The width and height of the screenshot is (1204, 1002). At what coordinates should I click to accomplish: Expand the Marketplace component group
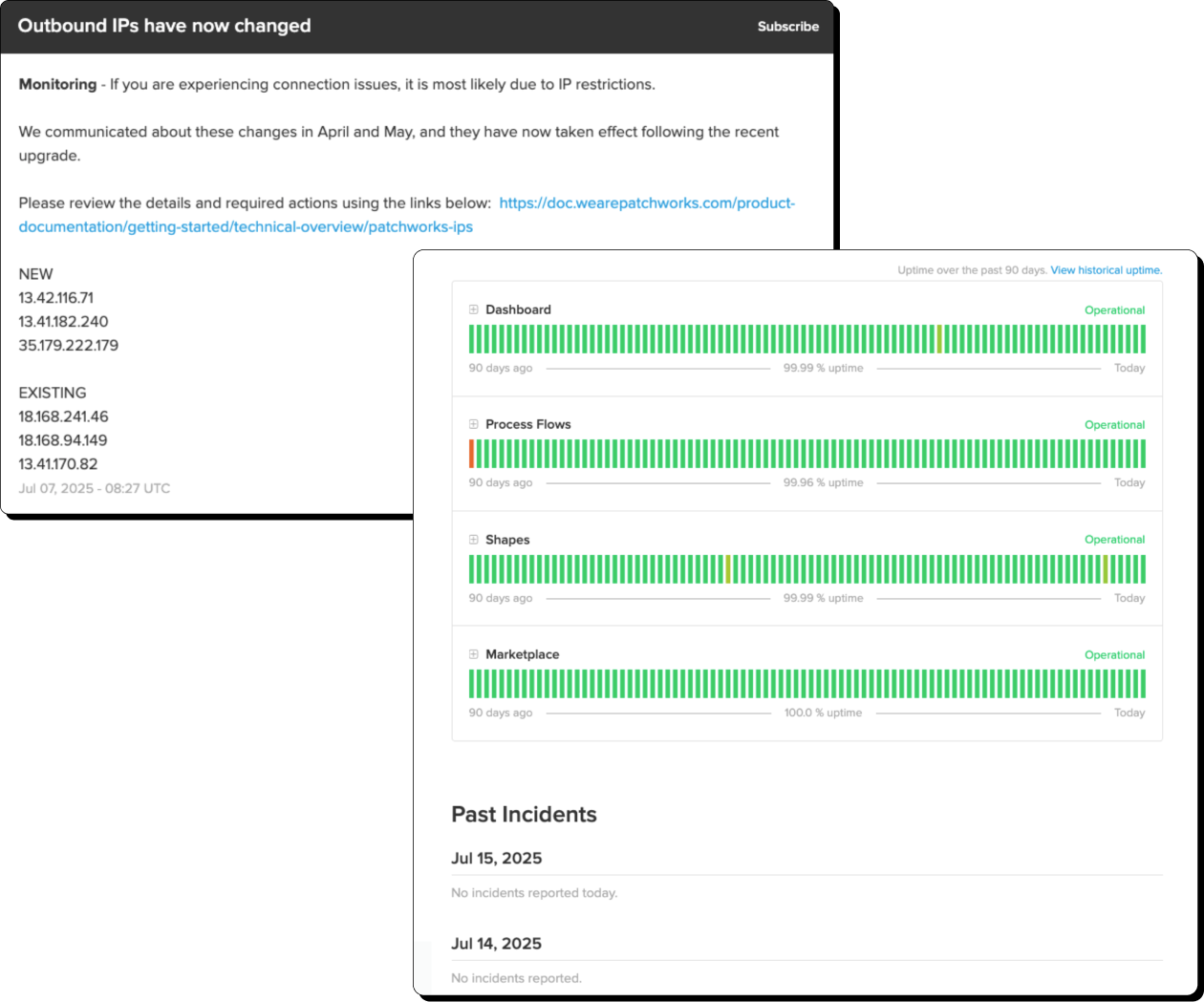pyautogui.click(x=473, y=654)
